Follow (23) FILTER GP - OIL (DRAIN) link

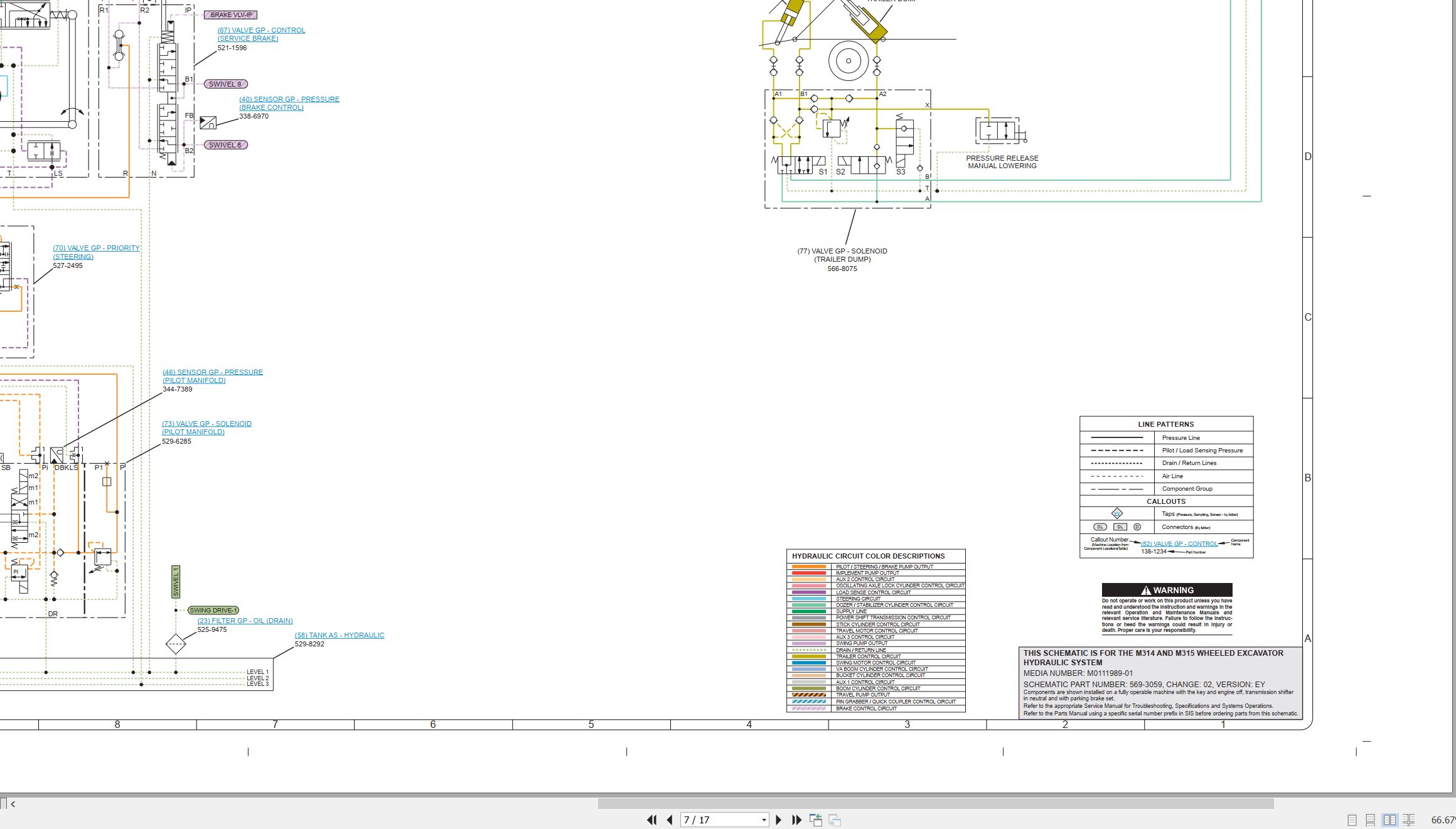click(245, 621)
